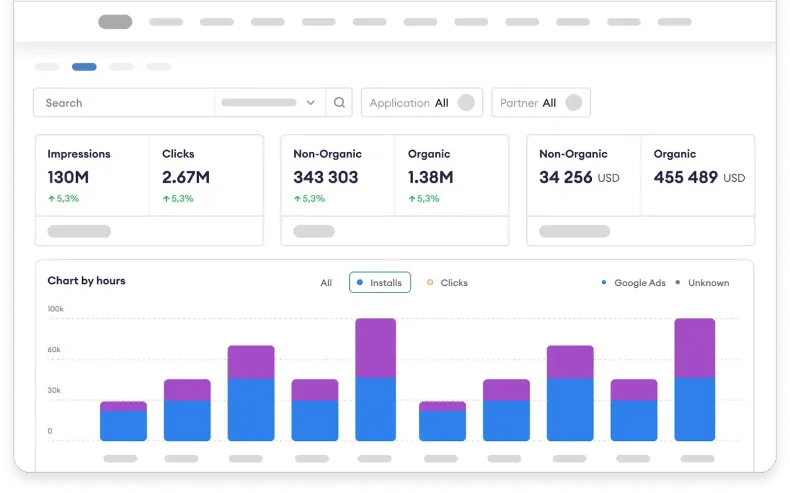Select the Clicks chart filter
Screen dimensions: 790x493
(x=447, y=283)
